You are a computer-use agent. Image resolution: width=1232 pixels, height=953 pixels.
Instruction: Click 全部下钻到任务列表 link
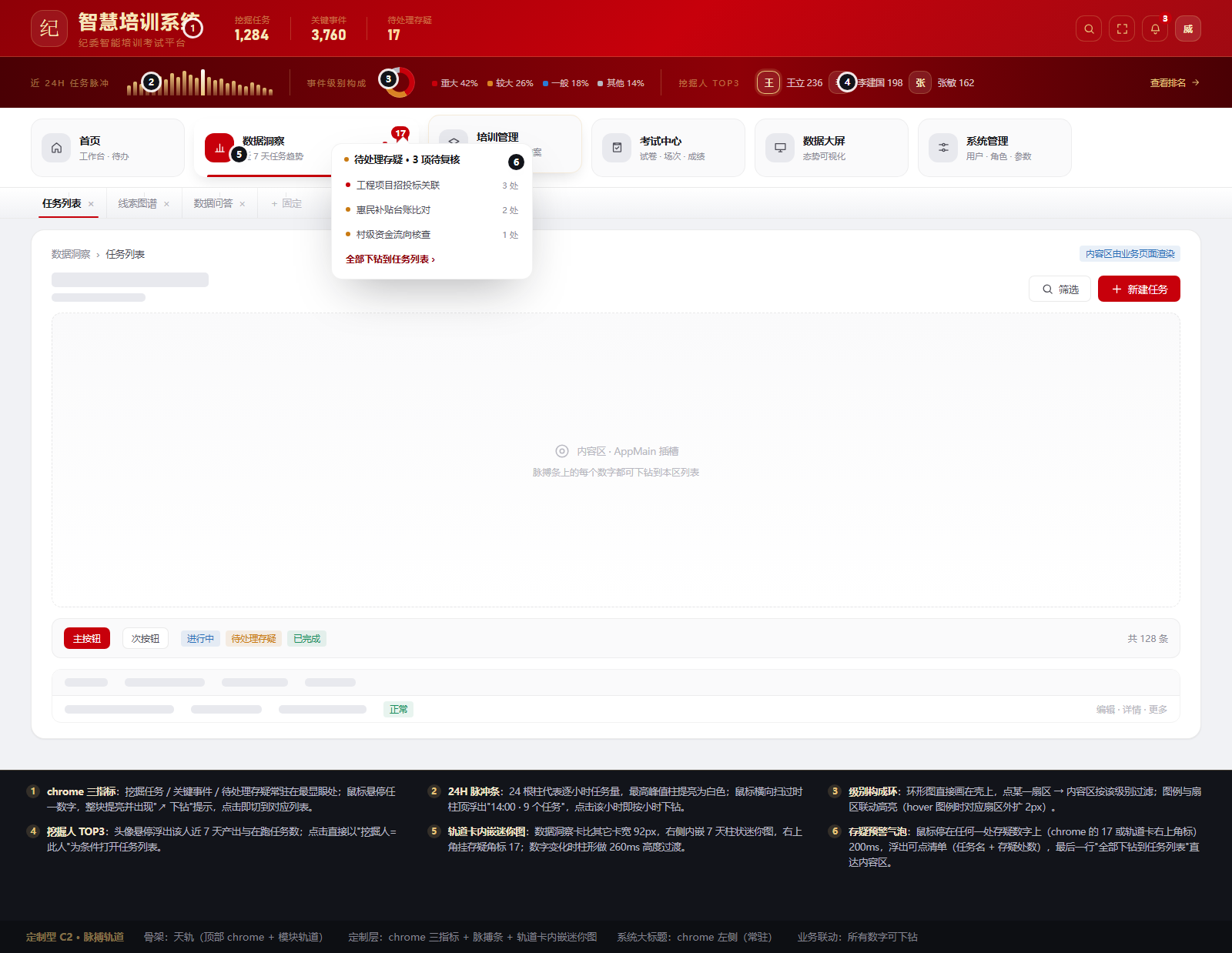[390, 259]
